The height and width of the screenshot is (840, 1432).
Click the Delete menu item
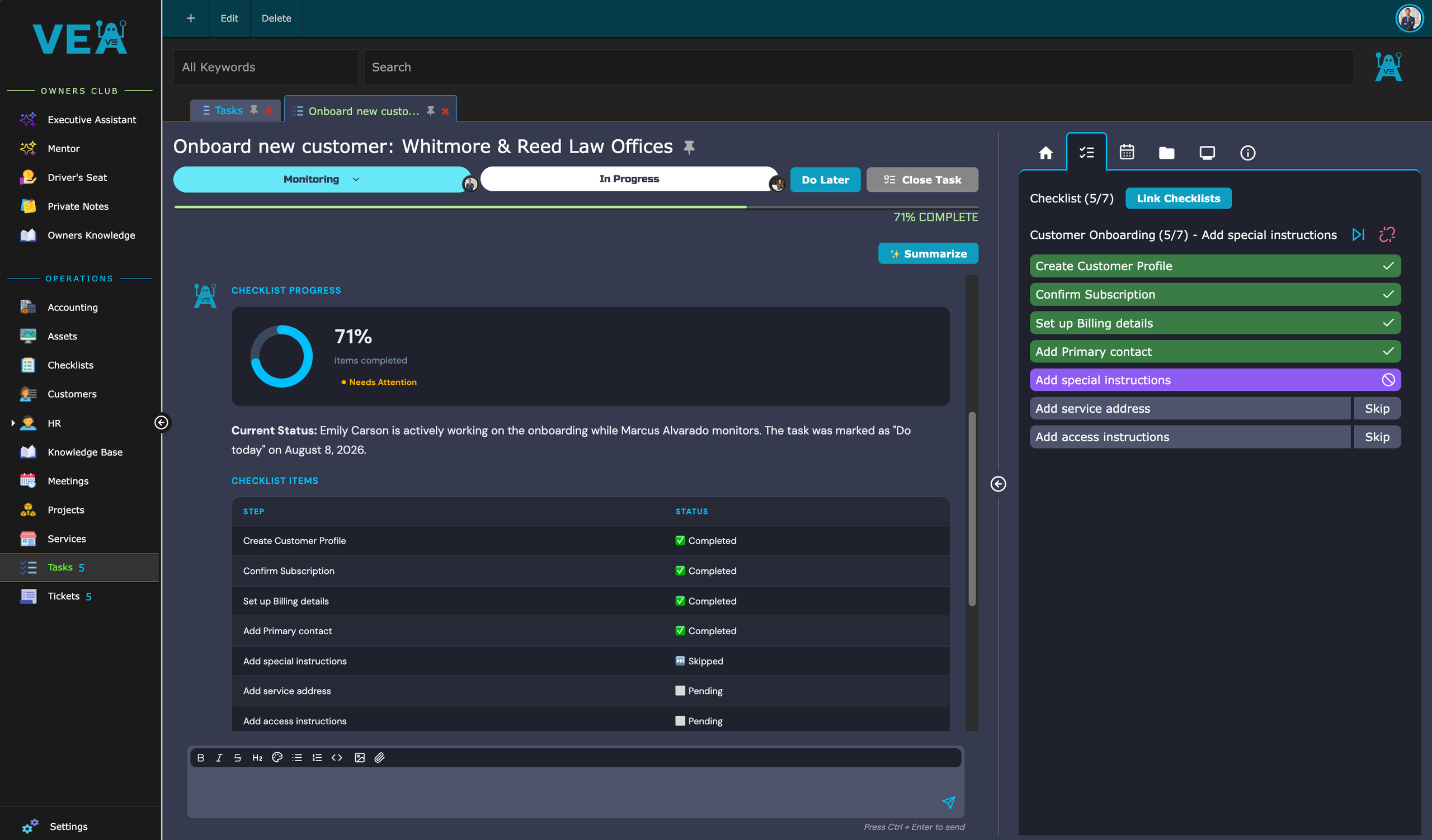276,18
